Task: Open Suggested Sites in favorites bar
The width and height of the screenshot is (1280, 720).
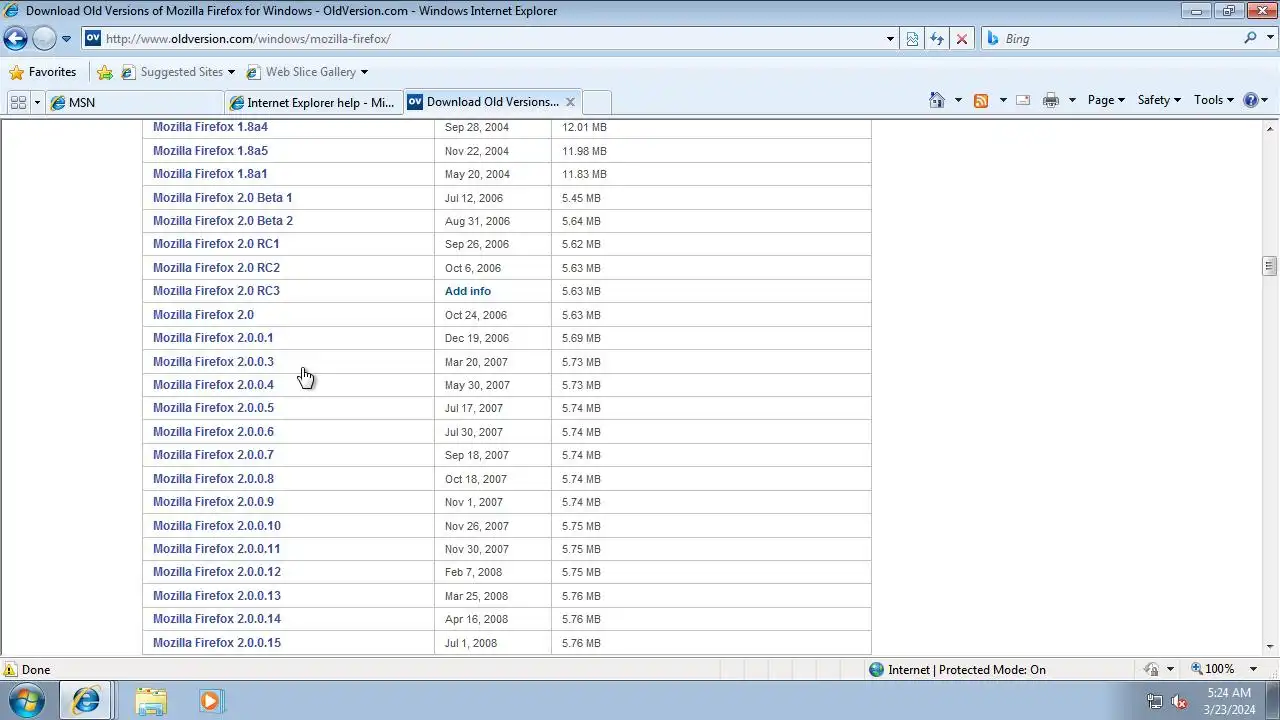Action: pos(178,72)
